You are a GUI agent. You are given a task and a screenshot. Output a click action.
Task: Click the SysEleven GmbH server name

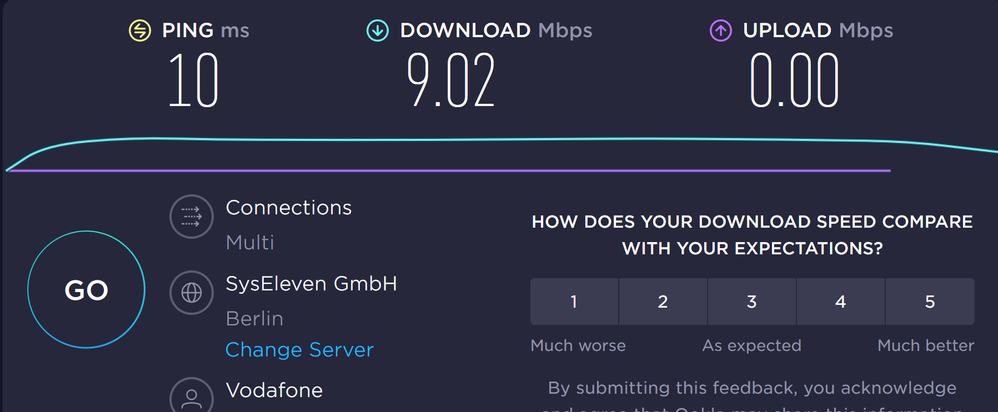(311, 284)
